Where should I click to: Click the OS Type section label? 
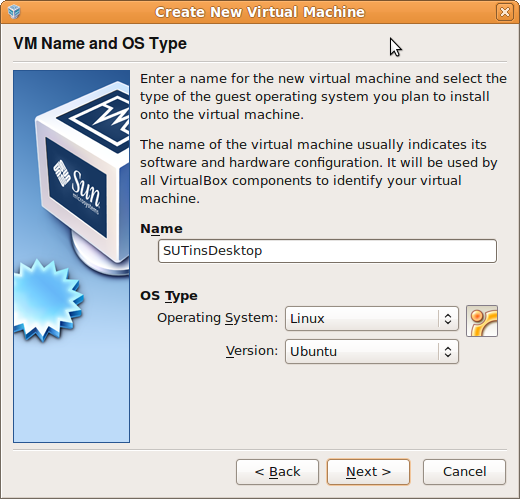tap(169, 296)
